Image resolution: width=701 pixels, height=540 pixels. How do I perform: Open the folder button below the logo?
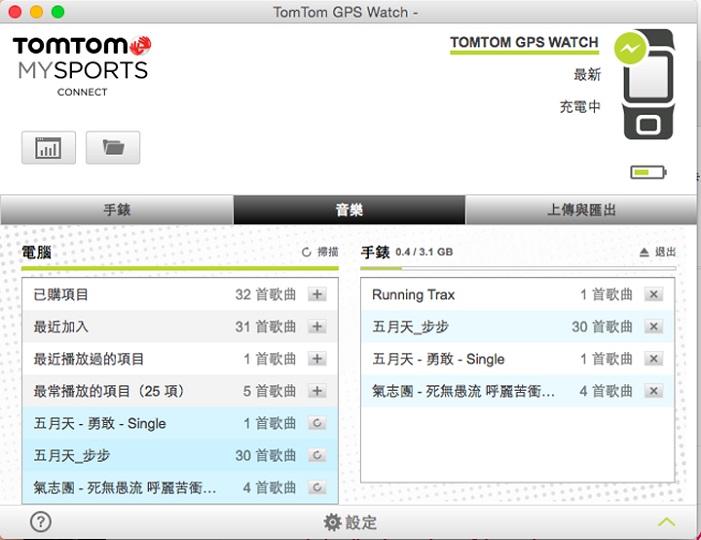tap(113, 148)
